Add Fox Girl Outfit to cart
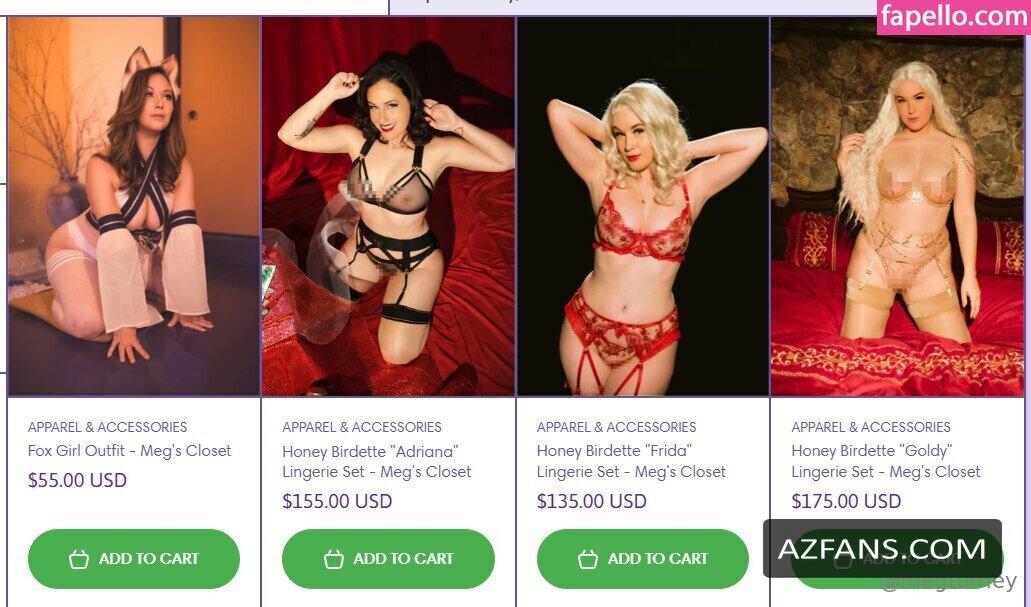The image size is (1031, 607). (133, 558)
